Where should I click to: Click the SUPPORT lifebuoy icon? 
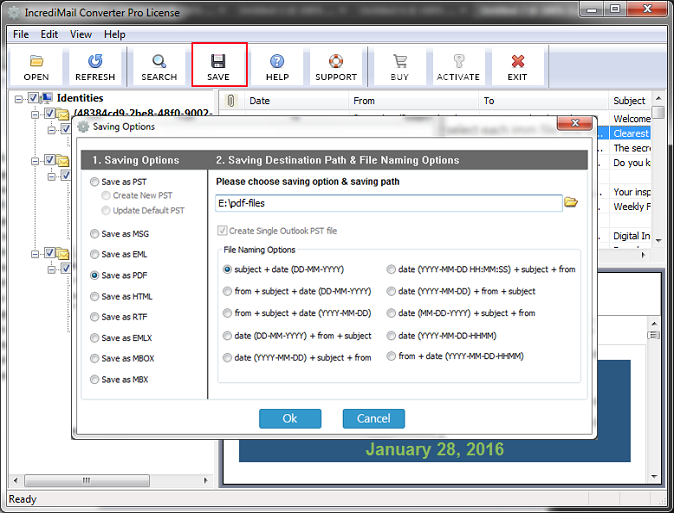[336, 61]
